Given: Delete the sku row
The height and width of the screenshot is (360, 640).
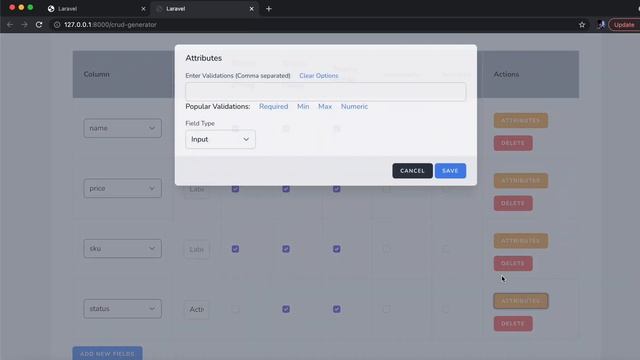Looking at the screenshot, I should point(513,263).
